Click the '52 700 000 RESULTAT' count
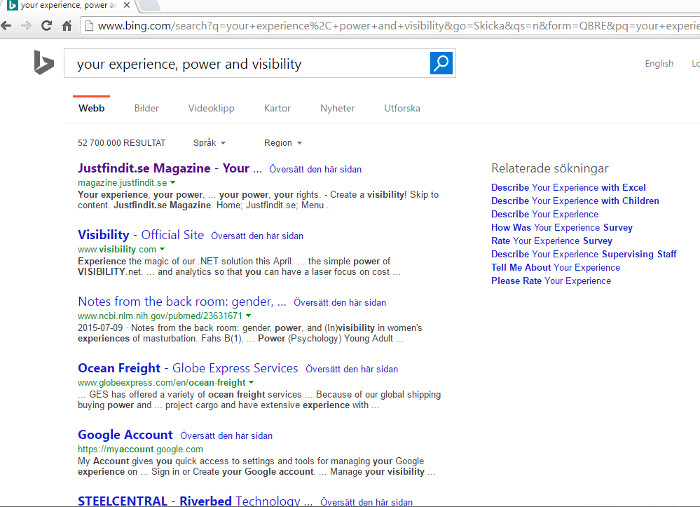This screenshot has width=700, height=507. (121, 143)
